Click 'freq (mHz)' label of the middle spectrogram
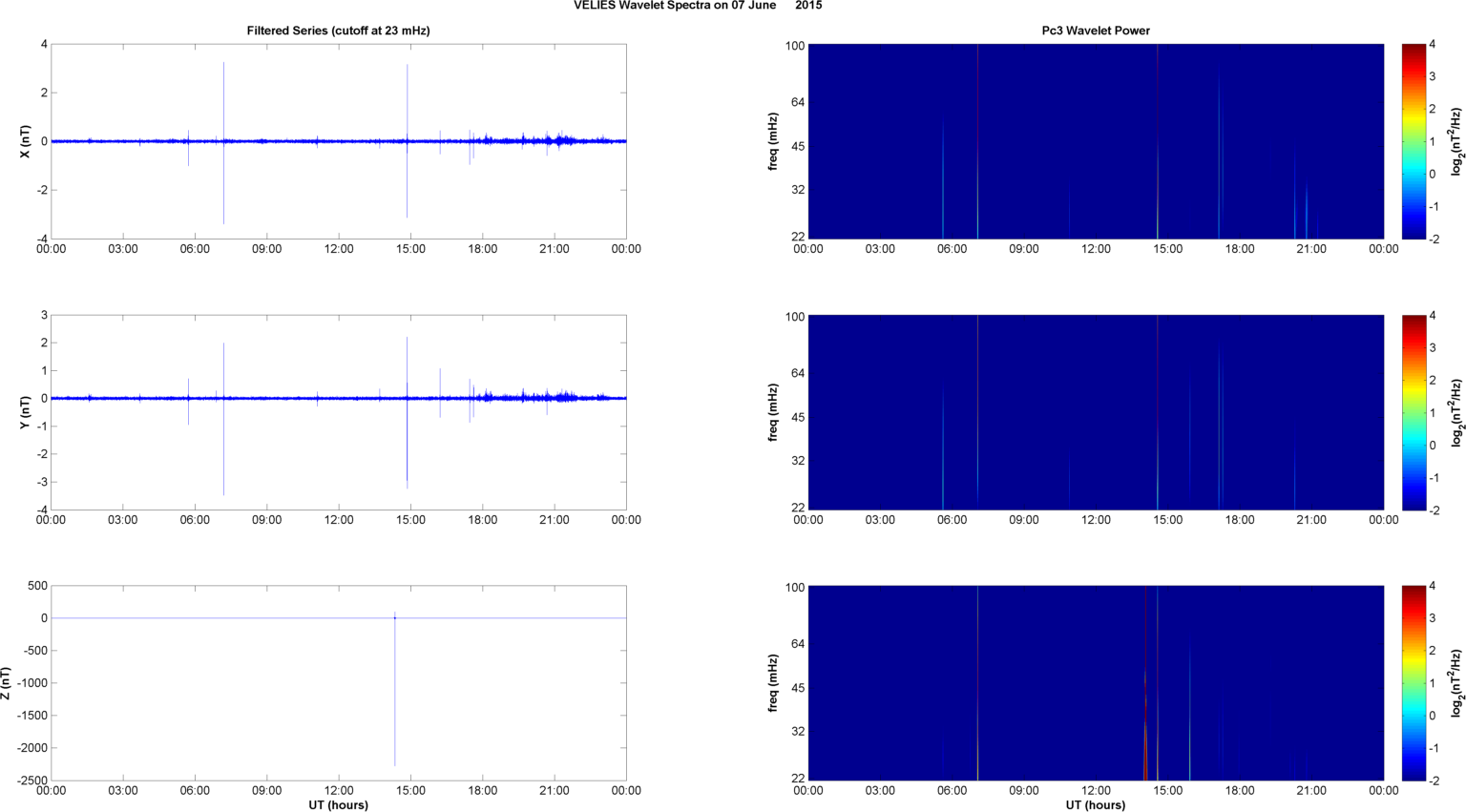This screenshot has width=1466, height=812. [x=773, y=412]
